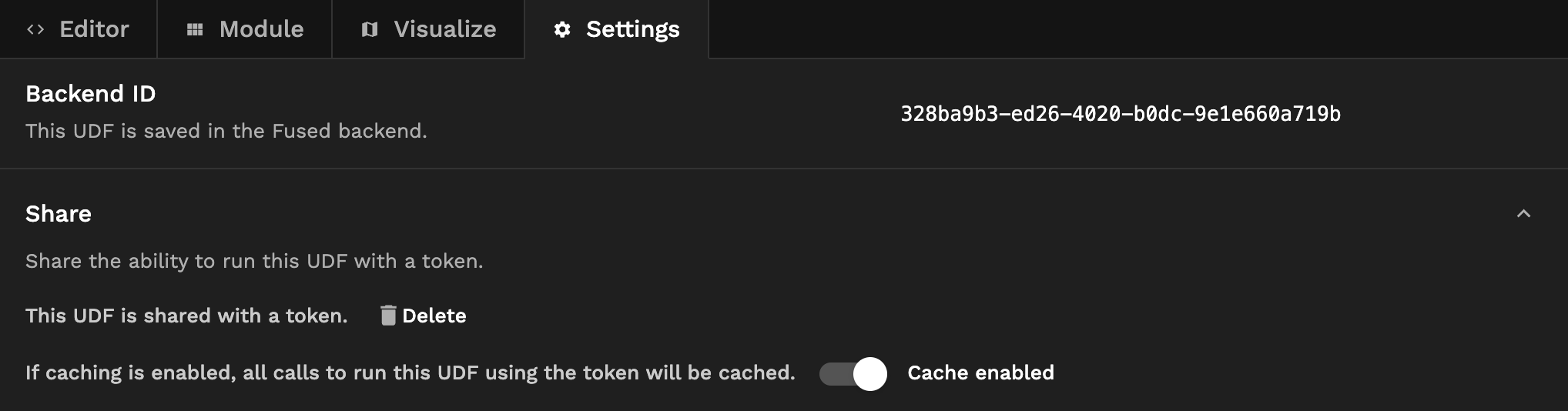The width and height of the screenshot is (1568, 411).
Task: Click the caching explanation sentence
Action: tap(410, 373)
